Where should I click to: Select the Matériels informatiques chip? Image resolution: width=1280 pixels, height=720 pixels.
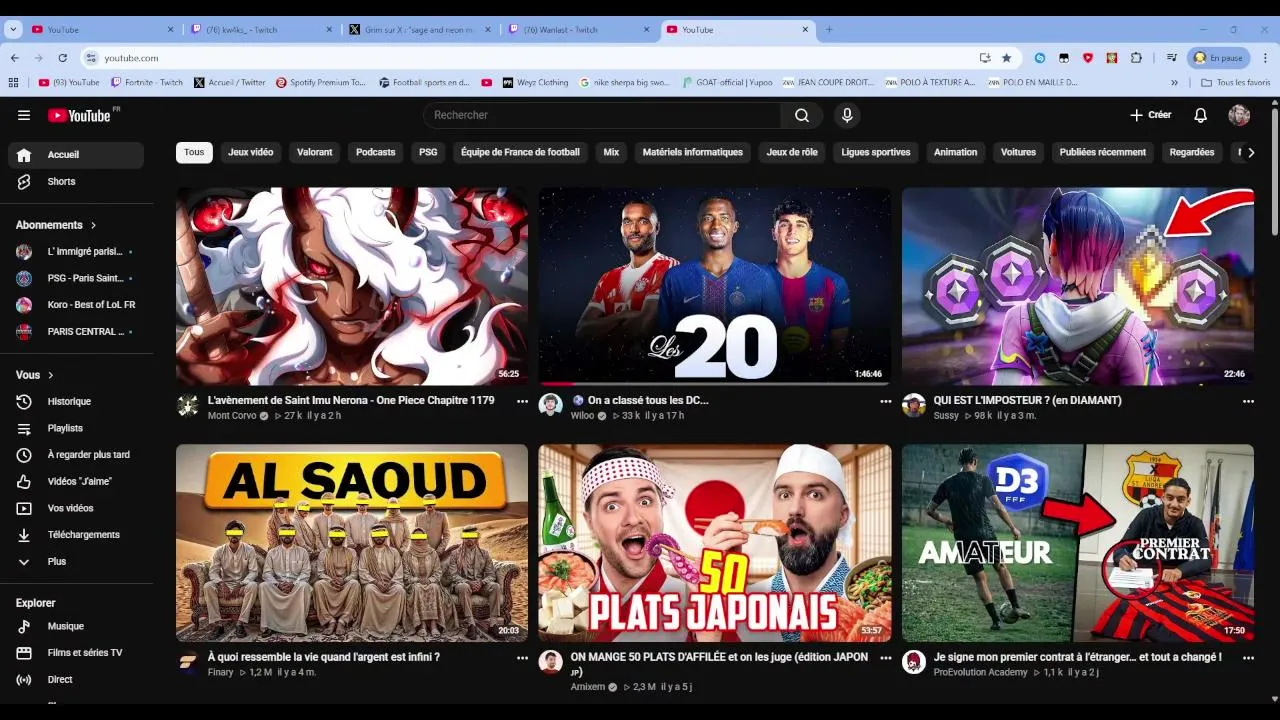tap(693, 152)
